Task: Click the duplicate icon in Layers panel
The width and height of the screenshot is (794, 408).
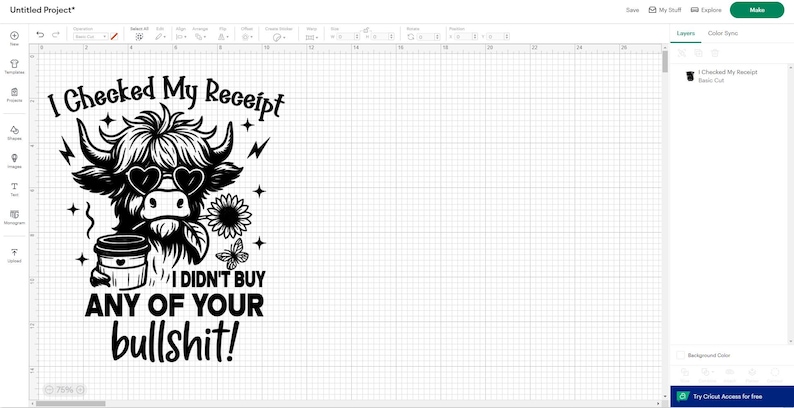Action: click(698, 53)
